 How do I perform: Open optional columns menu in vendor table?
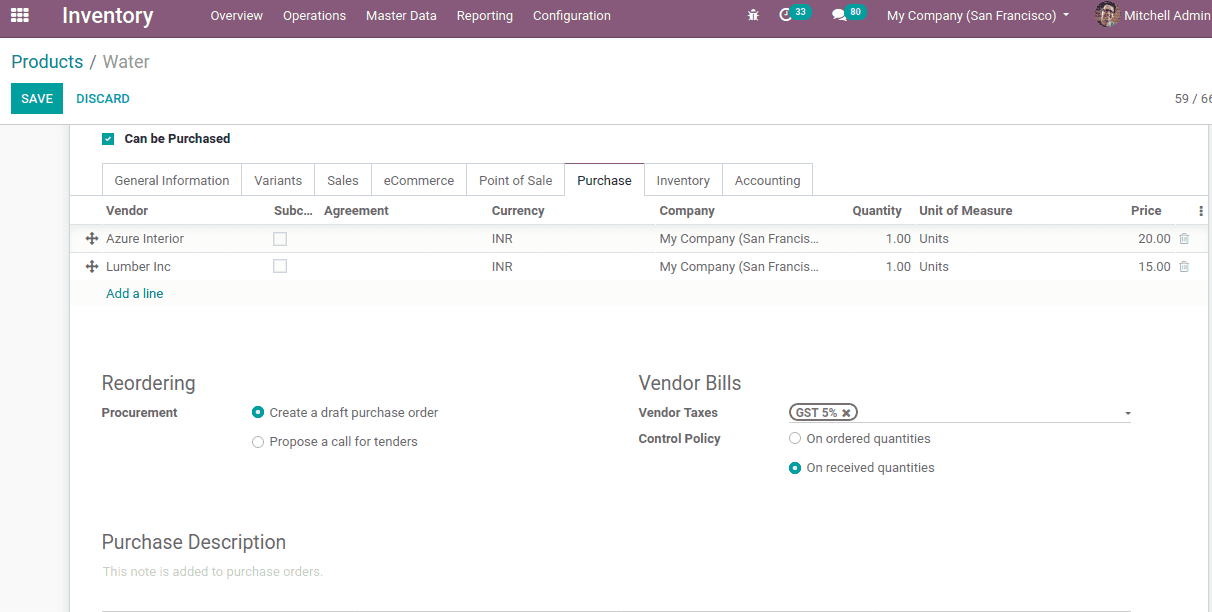coord(1201,211)
